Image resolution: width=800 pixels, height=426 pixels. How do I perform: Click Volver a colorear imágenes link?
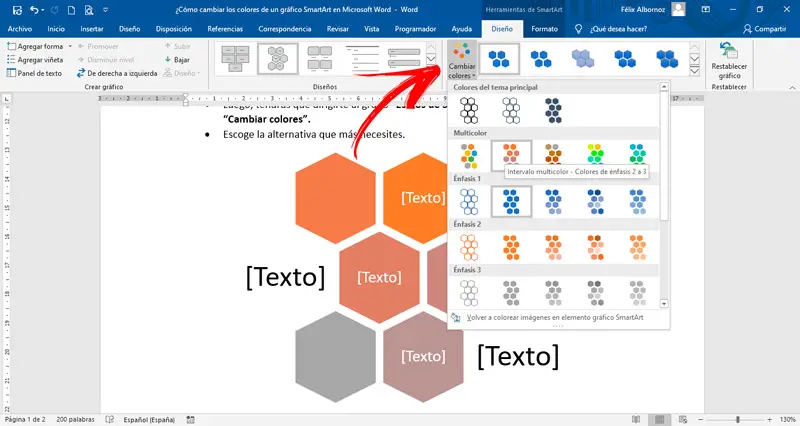click(x=555, y=317)
